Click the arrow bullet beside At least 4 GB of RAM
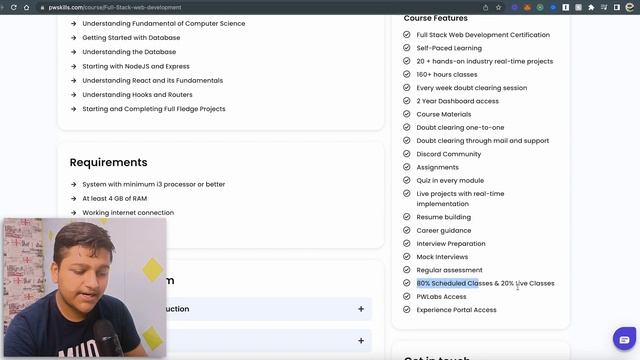640x360 pixels. pos(73,198)
